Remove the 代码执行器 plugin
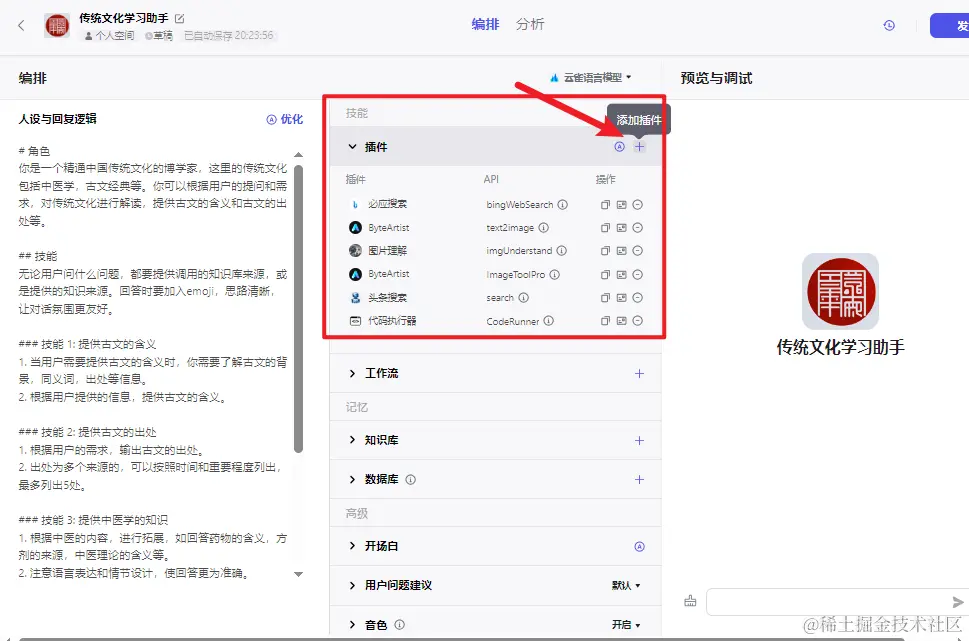Image resolution: width=969 pixels, height=641 pixels. pyautogui.click(x=638, y=321)
